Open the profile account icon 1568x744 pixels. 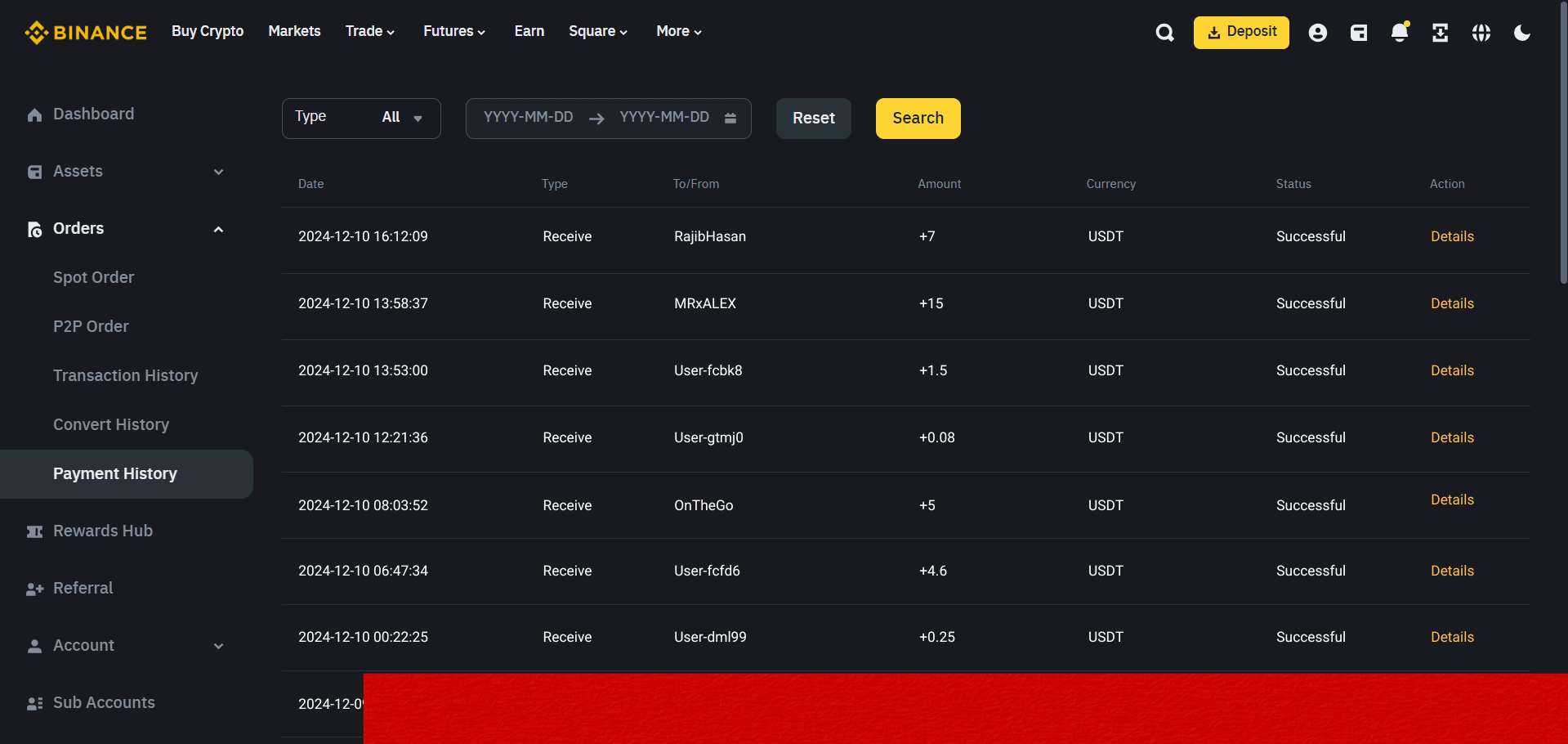pyautogui.click(x=1318, y=33)
